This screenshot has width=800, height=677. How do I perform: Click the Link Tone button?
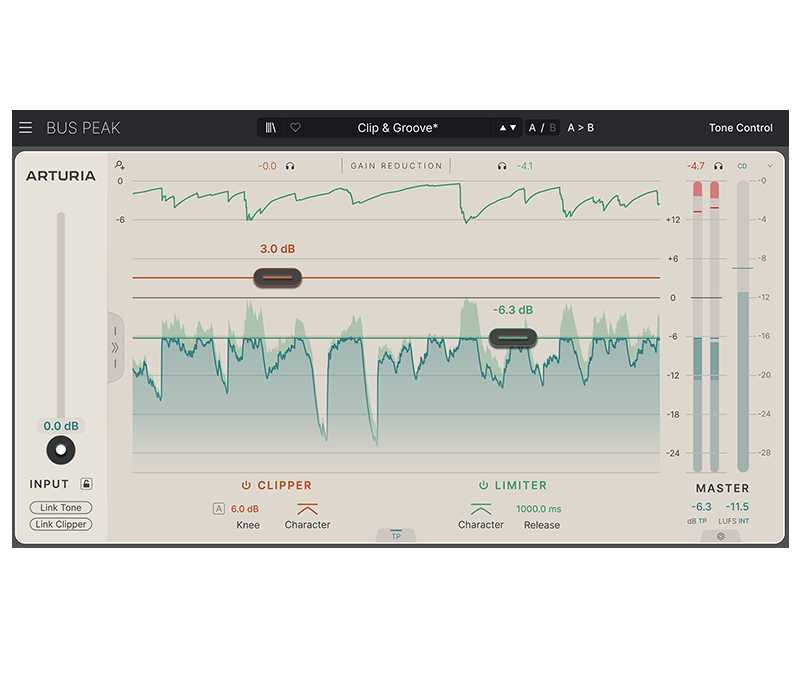point(61,508)
